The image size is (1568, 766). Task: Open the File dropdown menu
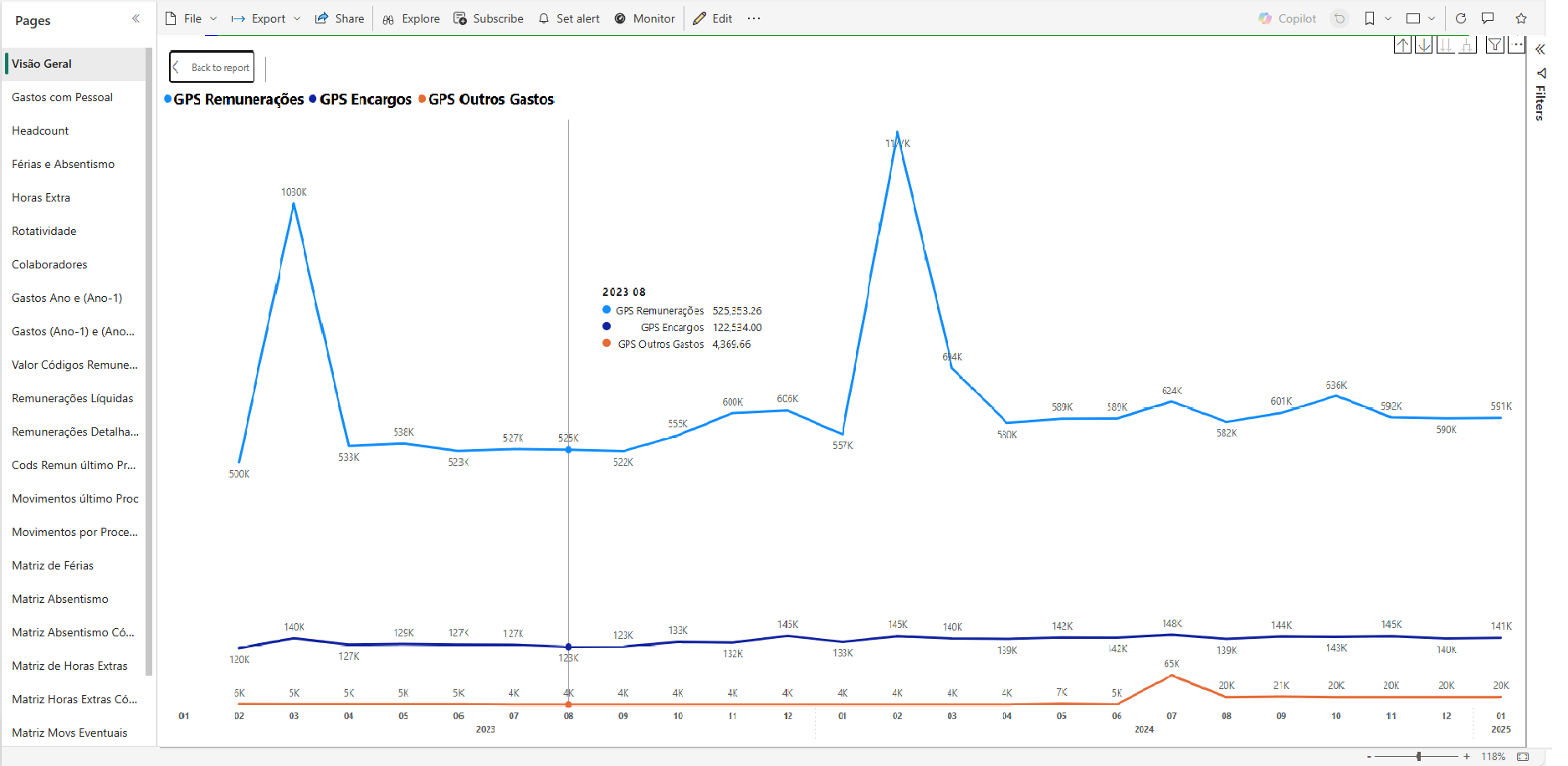(192, 18)
